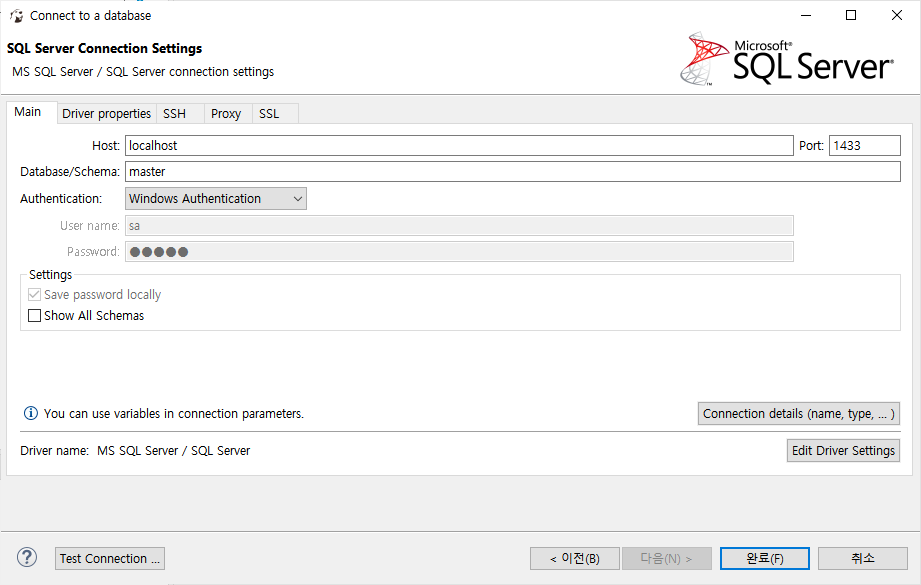The image size is (921, 585).
Task: Click the info icon beside variables hint
Action: pyautogui.click(x=31, y=413)
